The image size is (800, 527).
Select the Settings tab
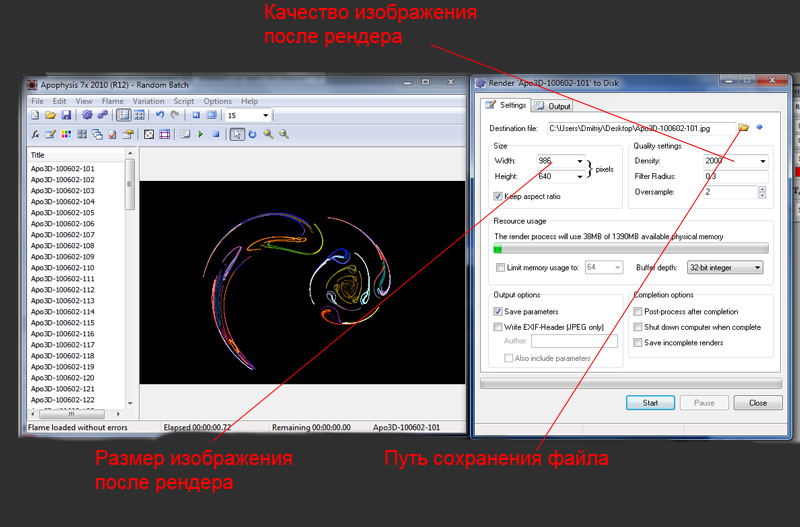tap(506, 105)
